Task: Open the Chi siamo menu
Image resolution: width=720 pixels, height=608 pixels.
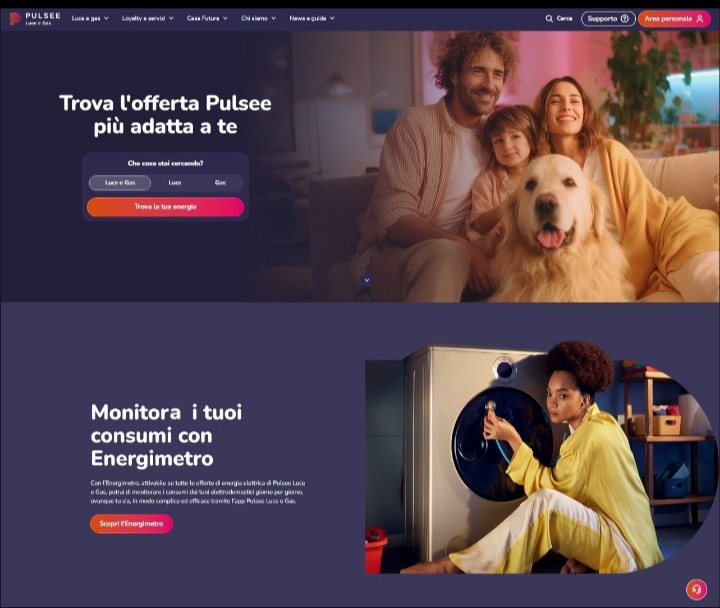Action: point(259,18)
